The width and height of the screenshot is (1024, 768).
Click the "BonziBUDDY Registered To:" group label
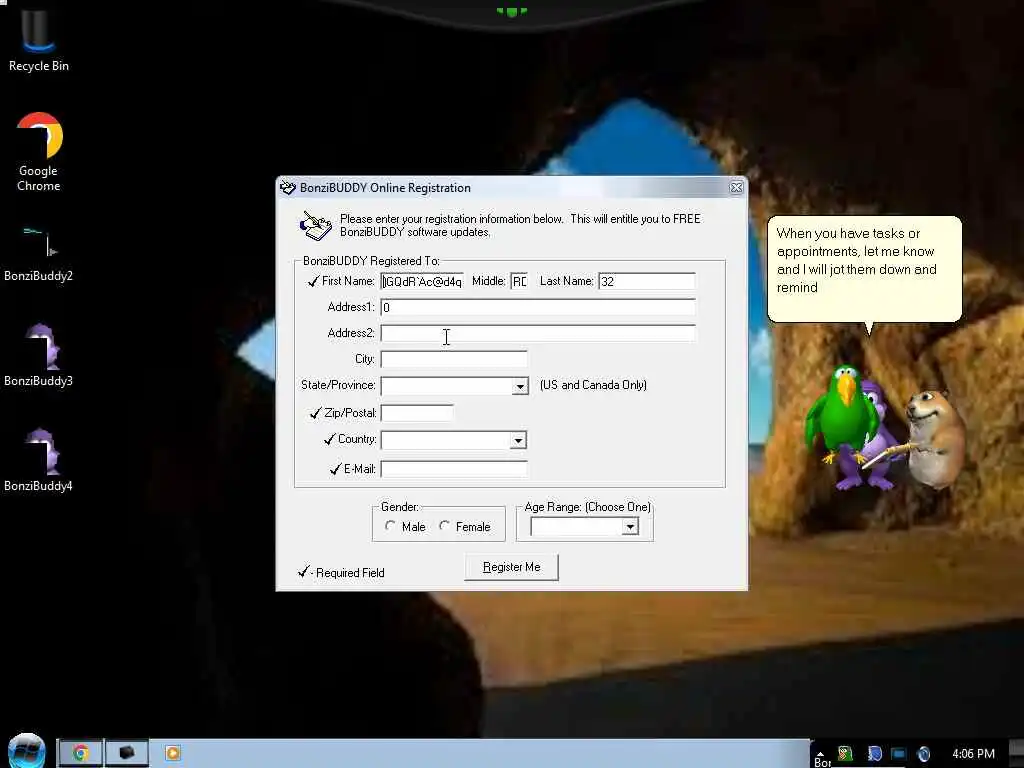pos(371,261)
